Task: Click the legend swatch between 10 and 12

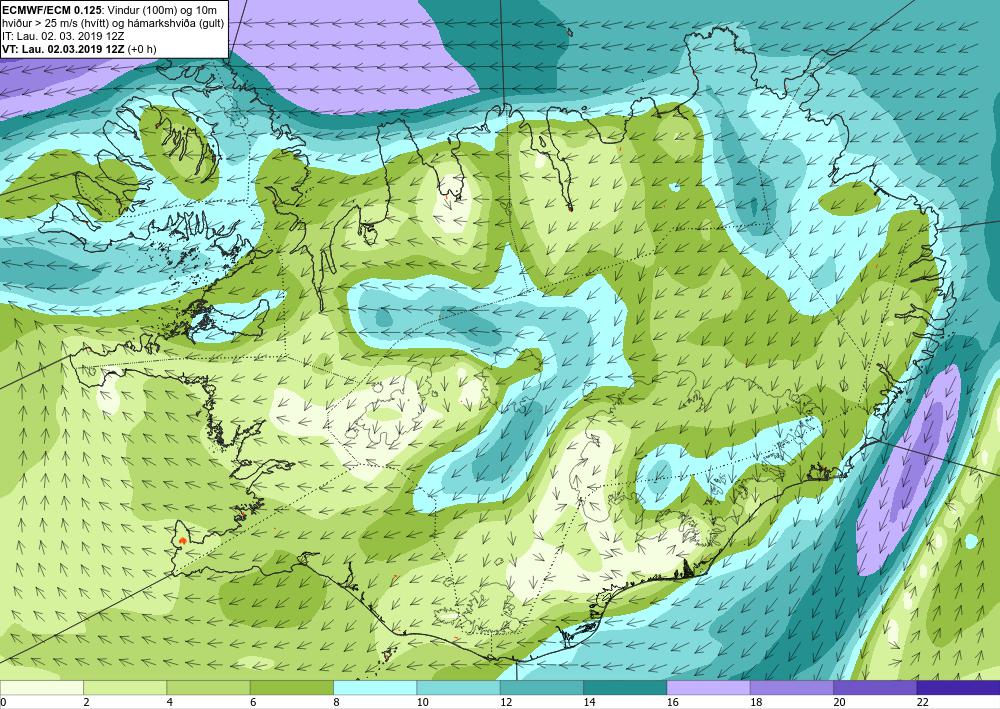Action: (458, 687)
